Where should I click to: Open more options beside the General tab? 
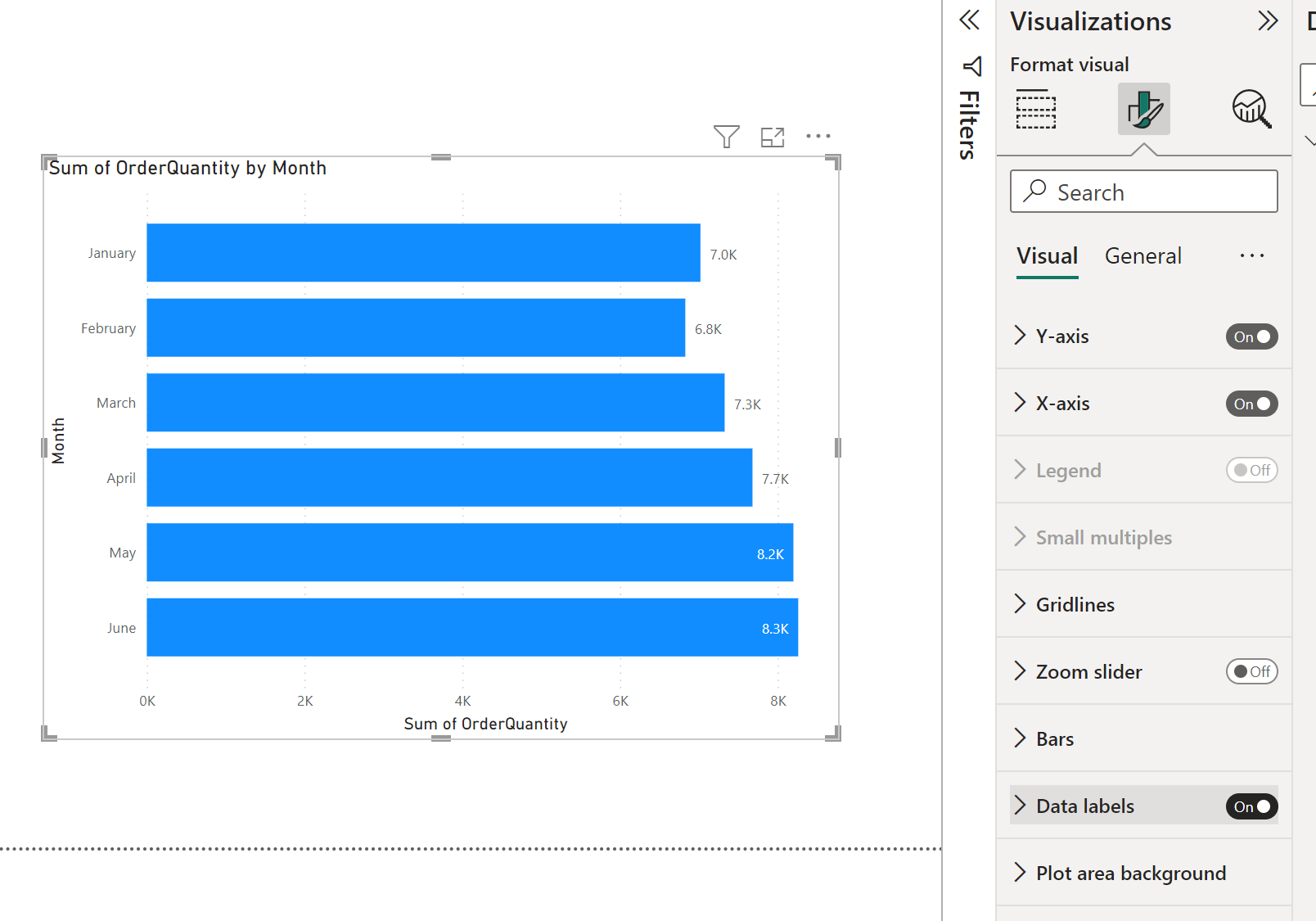[1251, 256]
